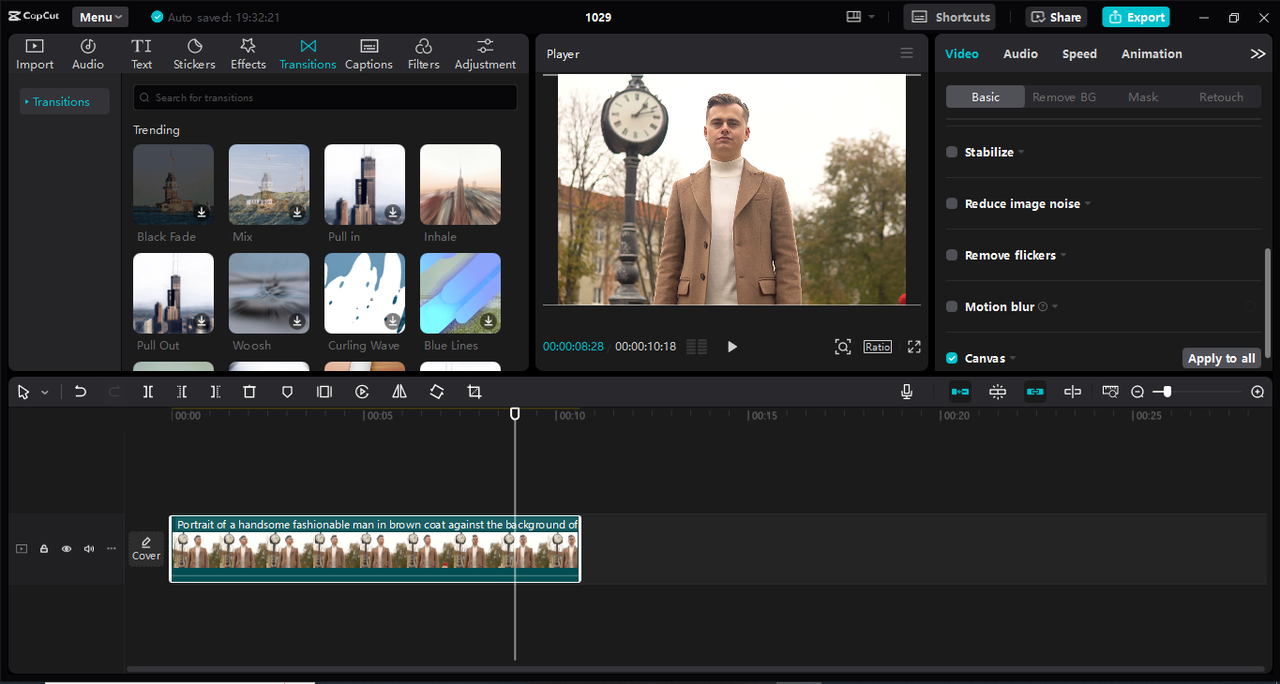Image resolution: width=1280 pixels, height=684 pixels.
Task: Click Apply to all button
Action: point(1222,358)
